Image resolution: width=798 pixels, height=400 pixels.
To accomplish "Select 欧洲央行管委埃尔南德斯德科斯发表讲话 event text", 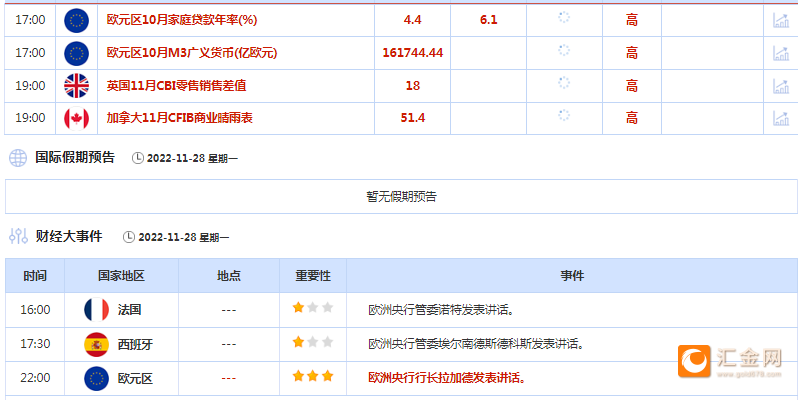I will 476,344.
